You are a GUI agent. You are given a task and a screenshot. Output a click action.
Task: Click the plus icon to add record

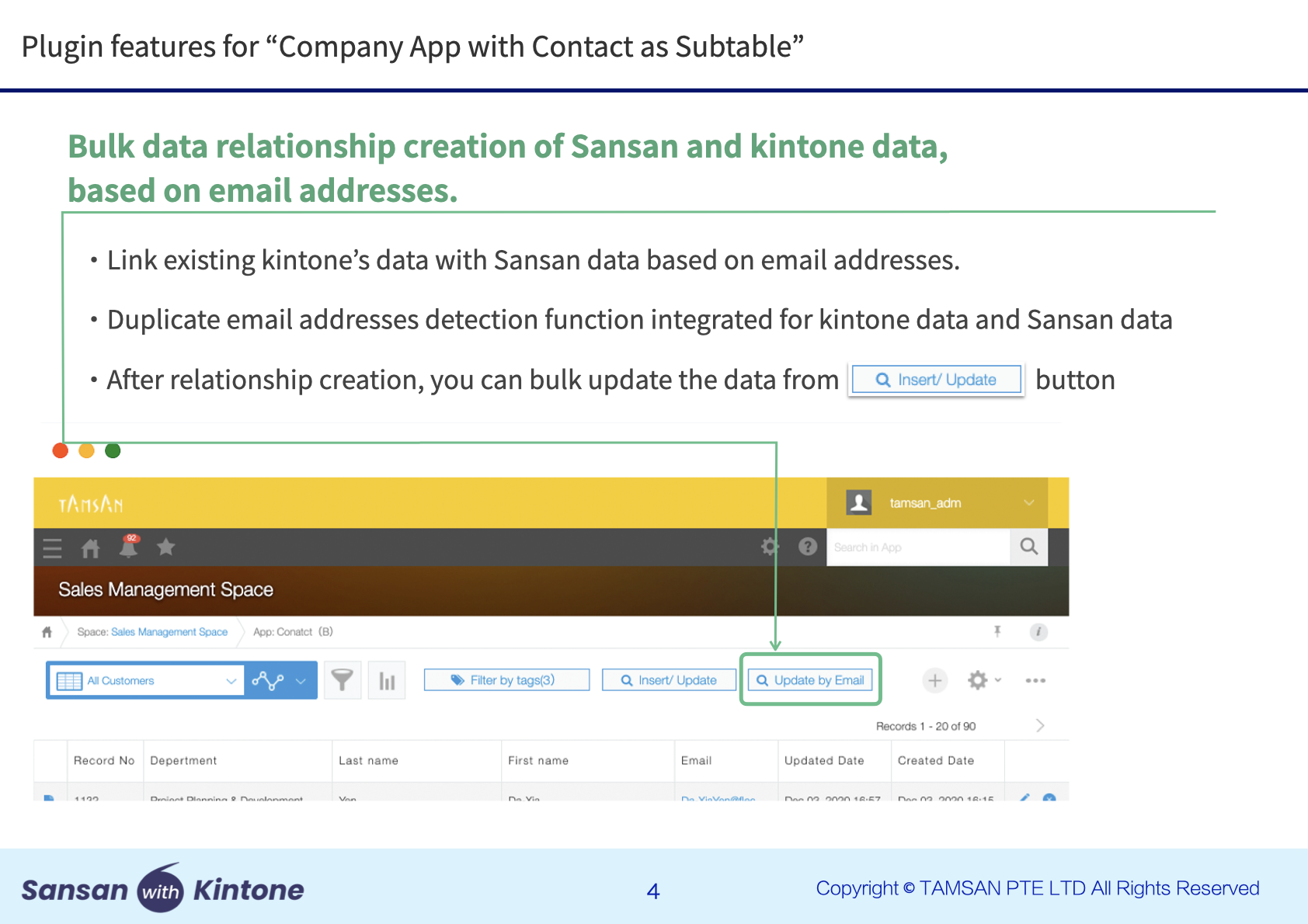tap(934, 681)
